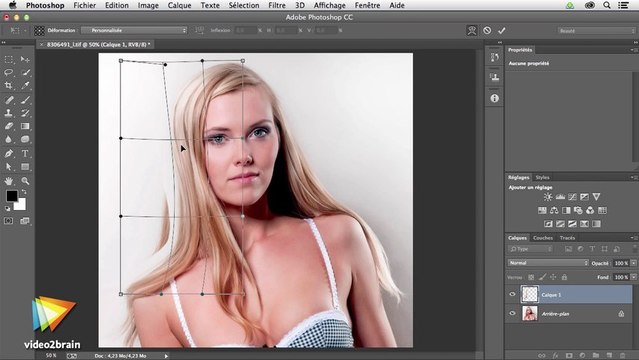Select the Hand tool

pyautogui.click(x=9, y=181)
